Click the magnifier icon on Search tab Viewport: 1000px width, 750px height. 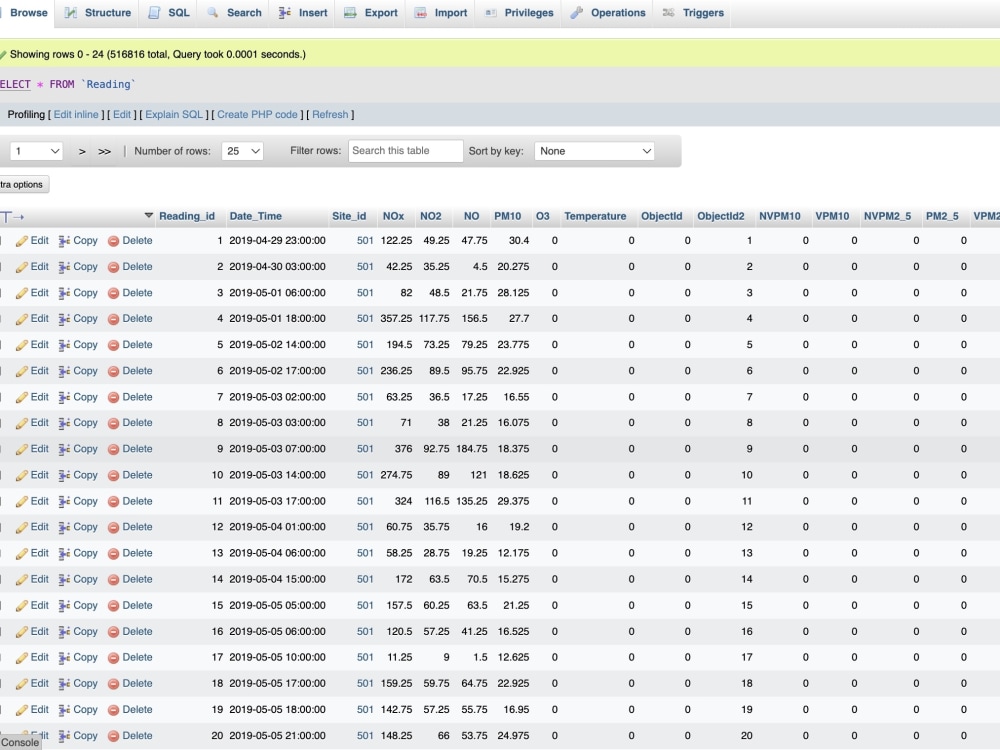point(213,13)
